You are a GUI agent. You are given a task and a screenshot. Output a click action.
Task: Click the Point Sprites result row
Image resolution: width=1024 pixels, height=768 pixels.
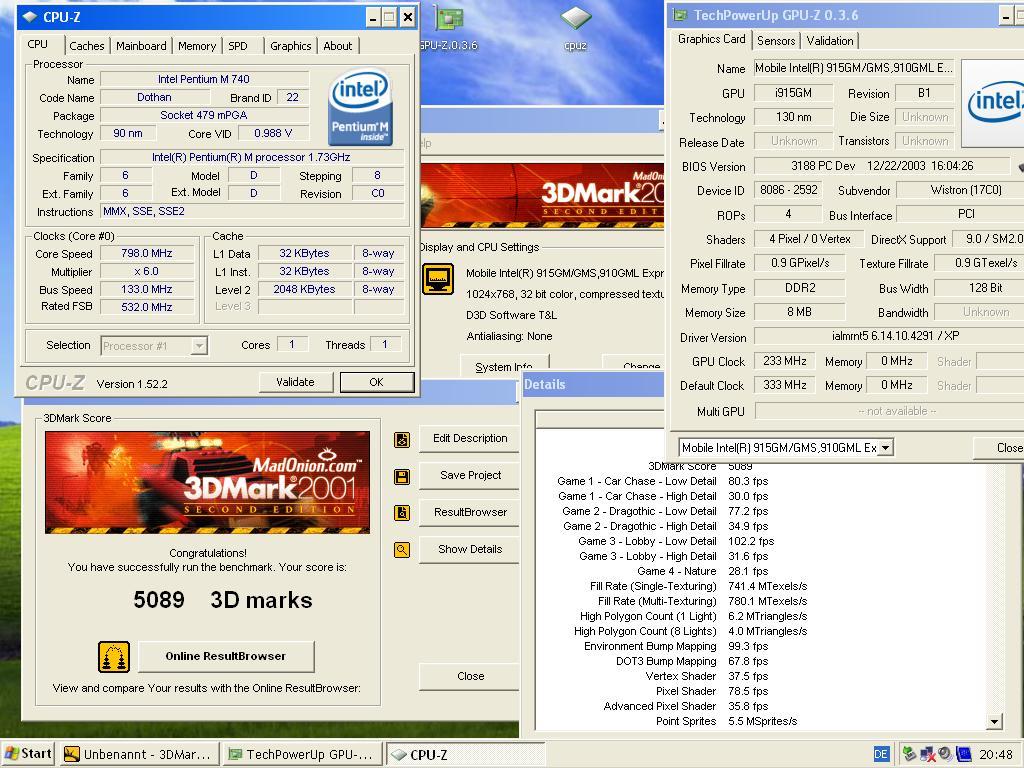click(x=726, y=722)
